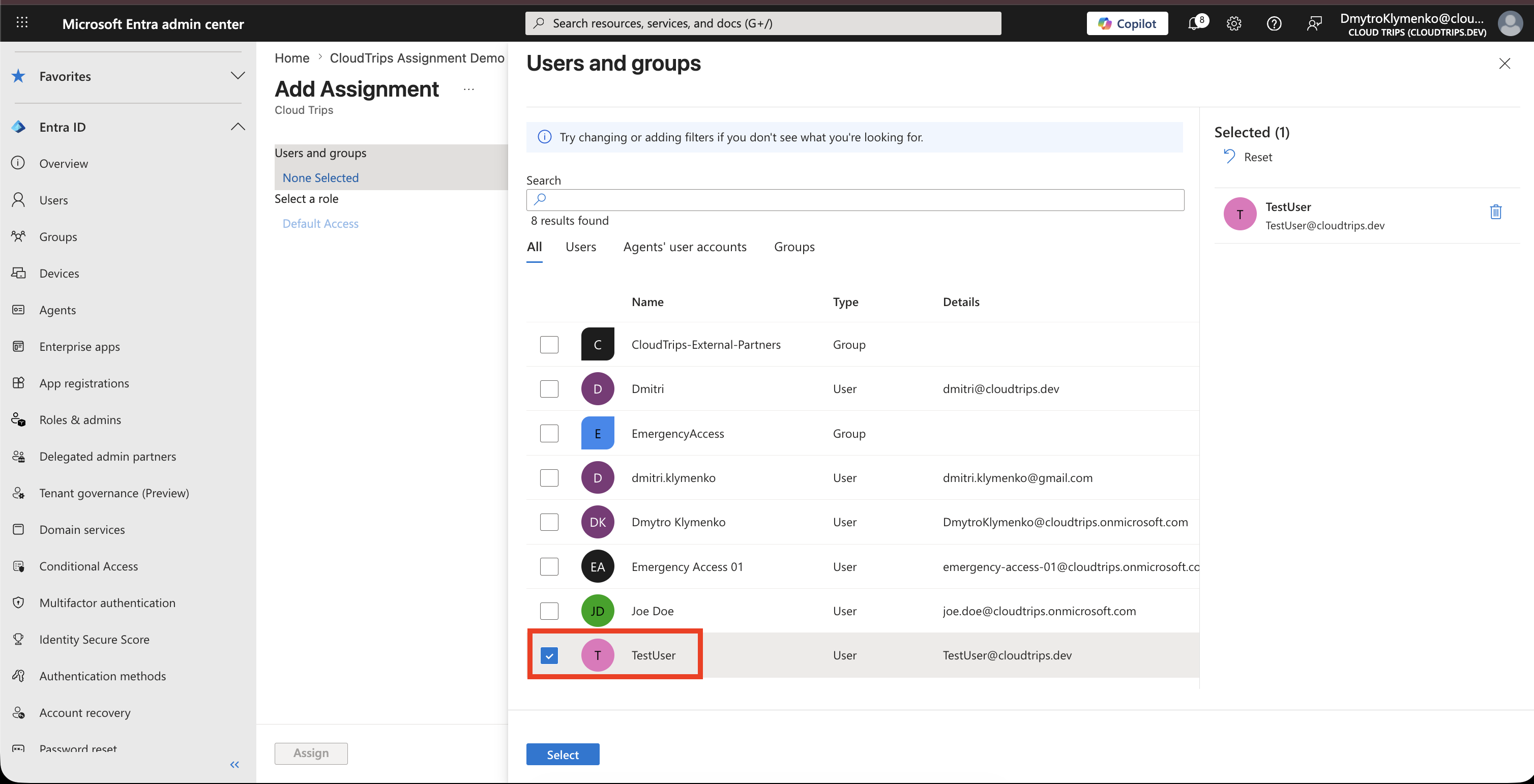Check the Dmitri user checkbox
Viewport: 1534px width, 784px height.
pyautogui.click(x=549, y=389)
